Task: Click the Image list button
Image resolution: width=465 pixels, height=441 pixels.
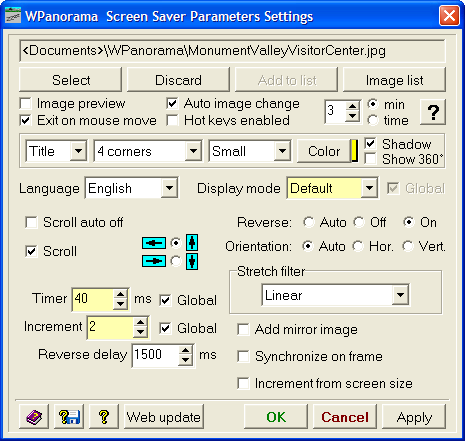Action: pyautogui.click(x=394, y=80)
